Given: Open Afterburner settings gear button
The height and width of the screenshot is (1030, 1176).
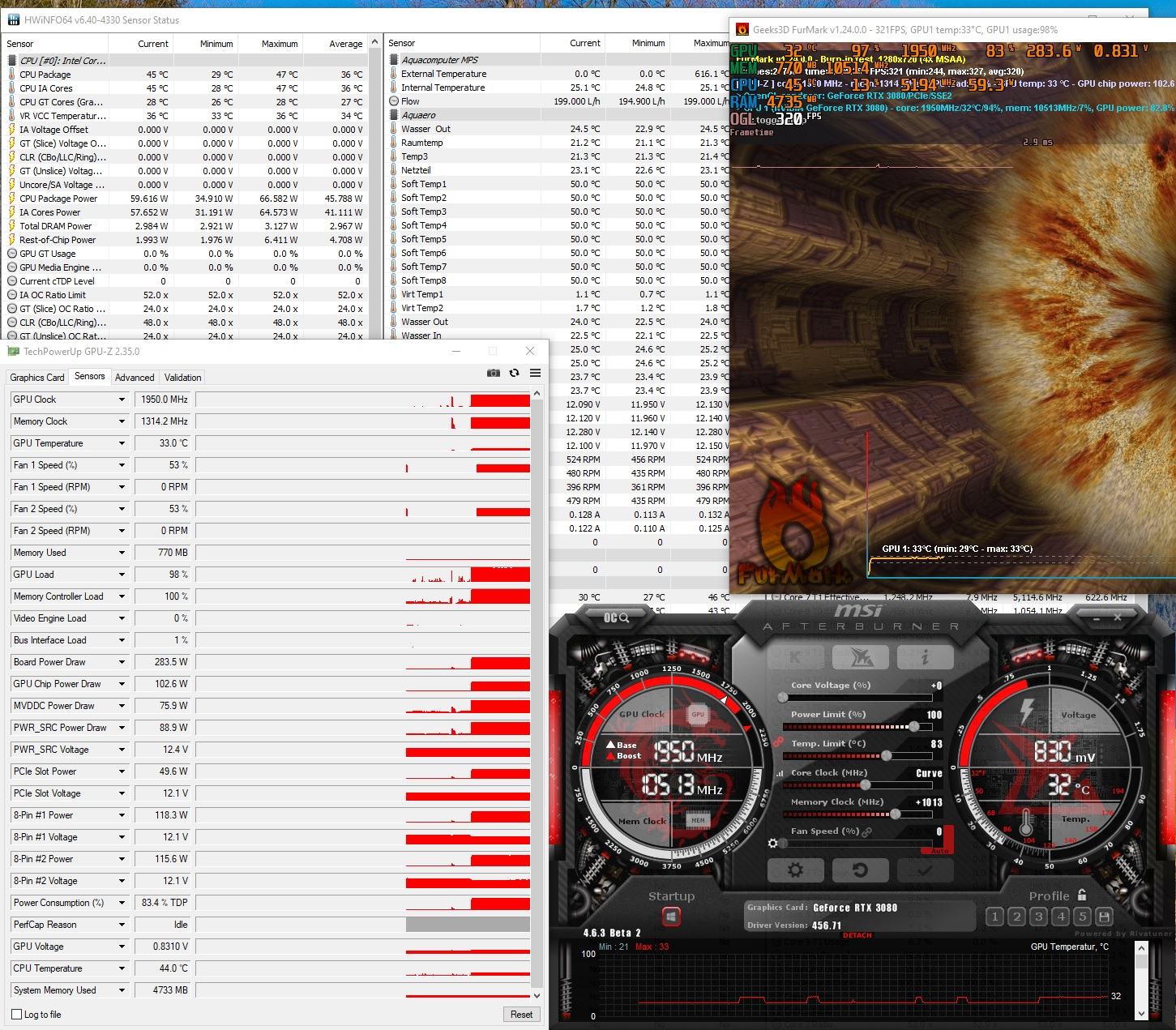Looking at the screenshot, I should 795,870.
